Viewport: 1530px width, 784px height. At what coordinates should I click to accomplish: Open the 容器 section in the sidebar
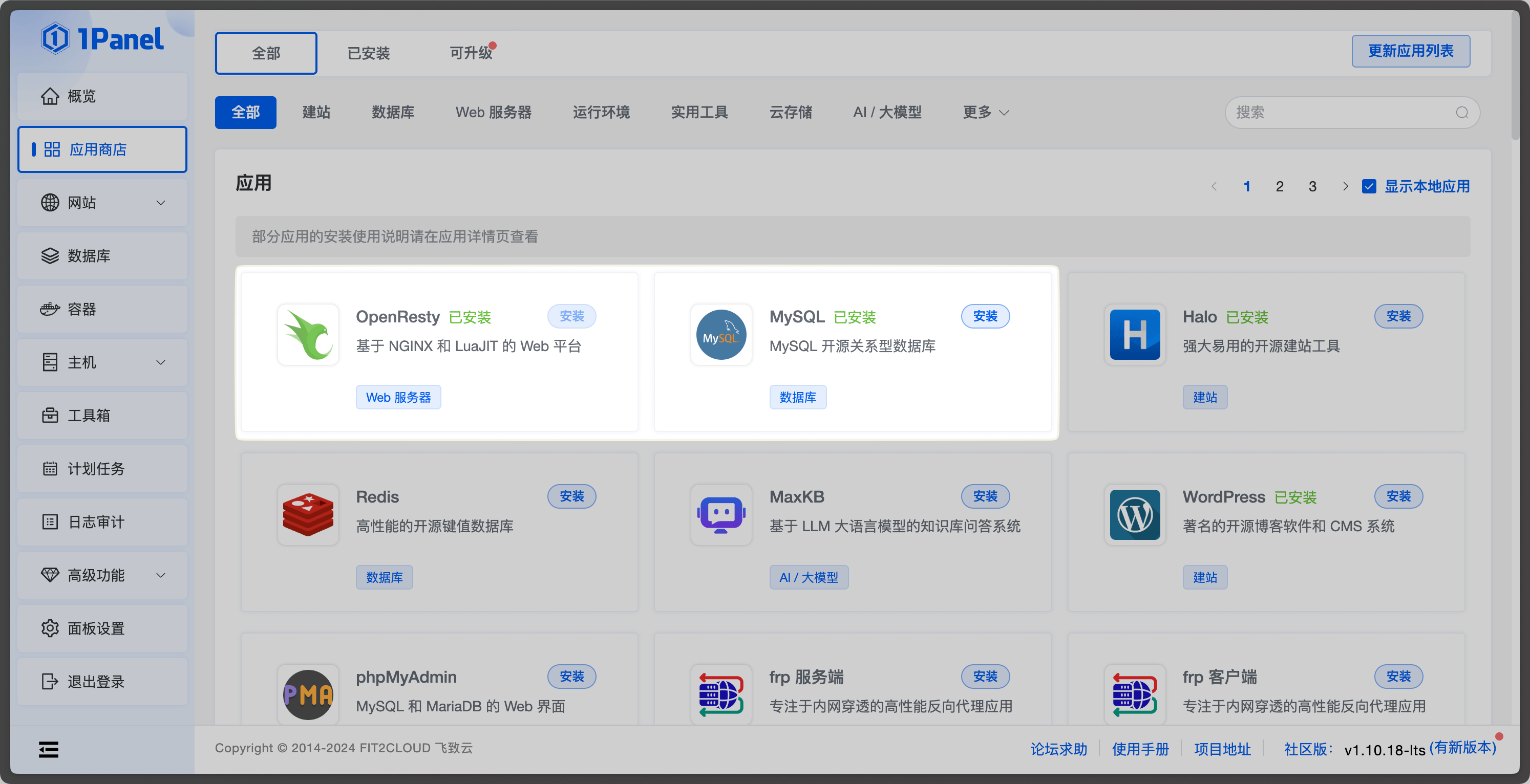[x=82, y=309]
